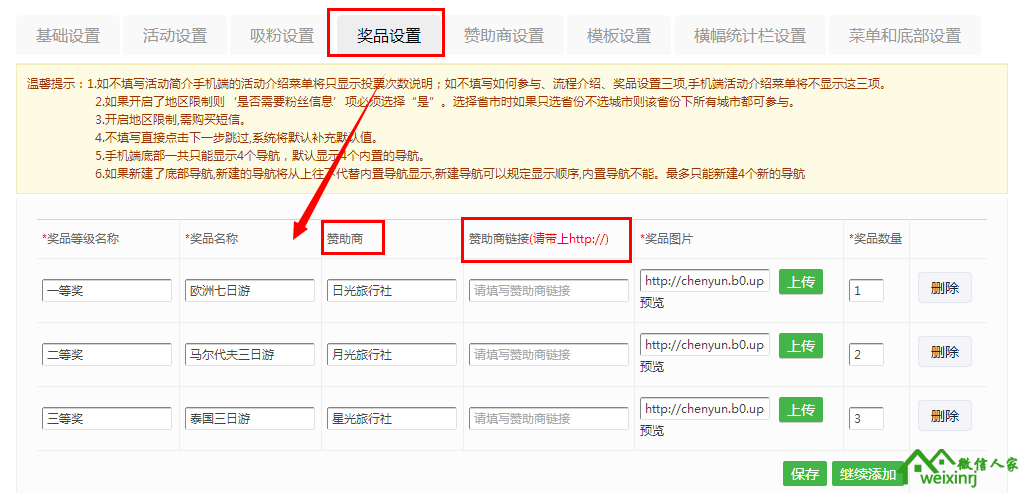This screenshot has height=493, width=1027.
Task: Click the 星光旅行社 sponsor field
Action: click(392, 418)
